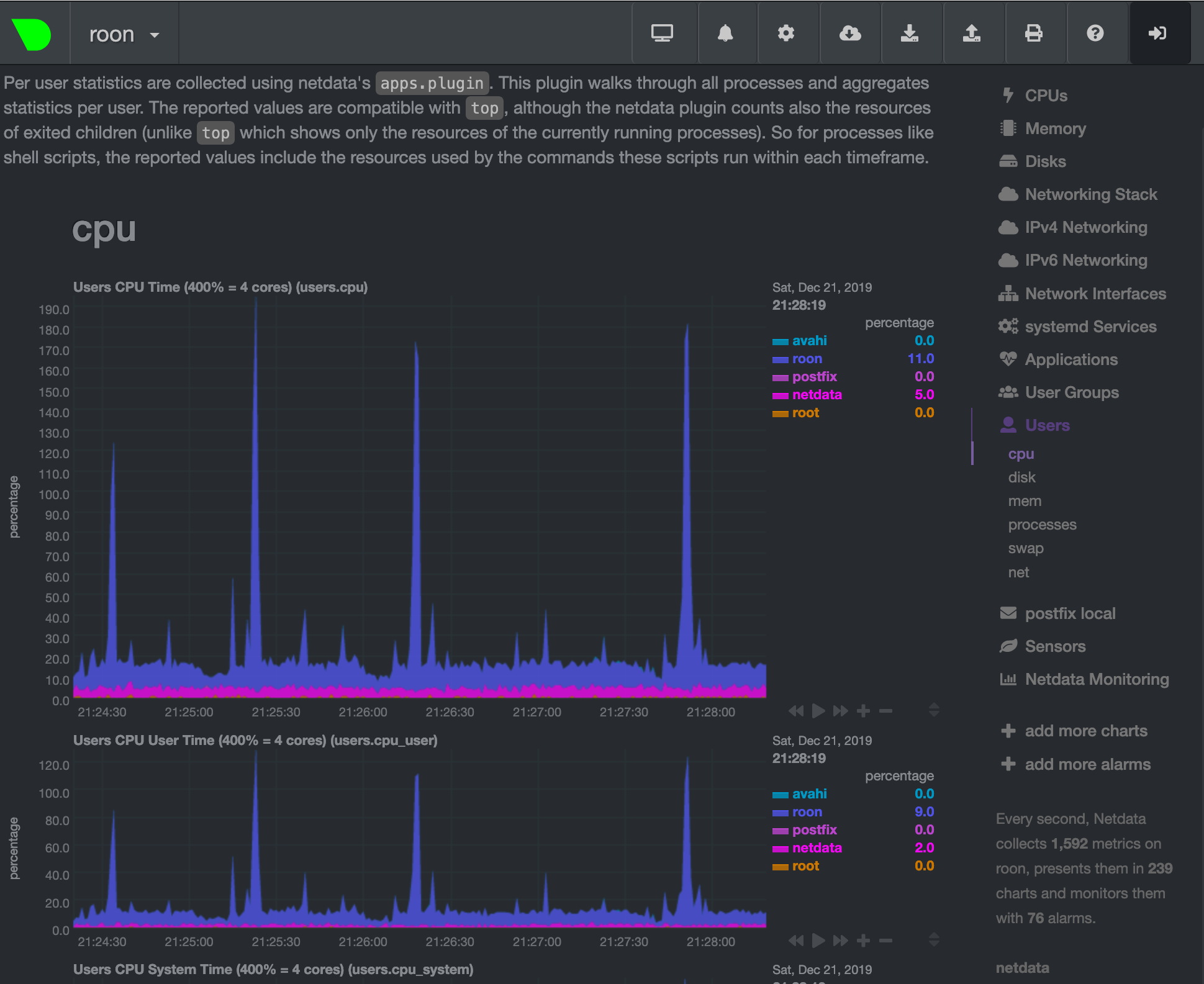Click the green Netdata logo
The width and height of the screenshot is (1204, 984).
32,34
